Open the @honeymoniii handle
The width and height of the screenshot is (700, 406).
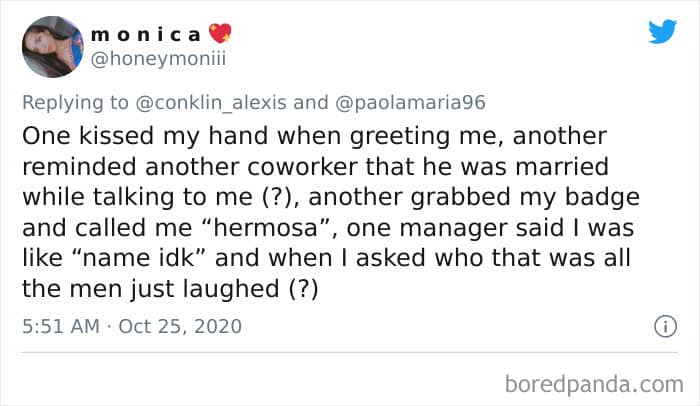tap(158, 58)
